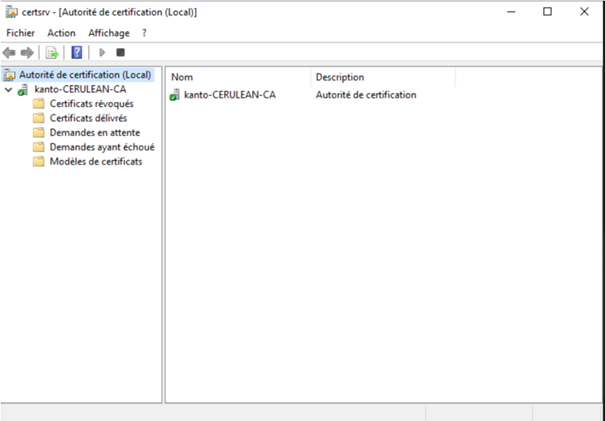605x421 pixels.
Task: Click the Back arrow toolbar icon
Action: 9,52
